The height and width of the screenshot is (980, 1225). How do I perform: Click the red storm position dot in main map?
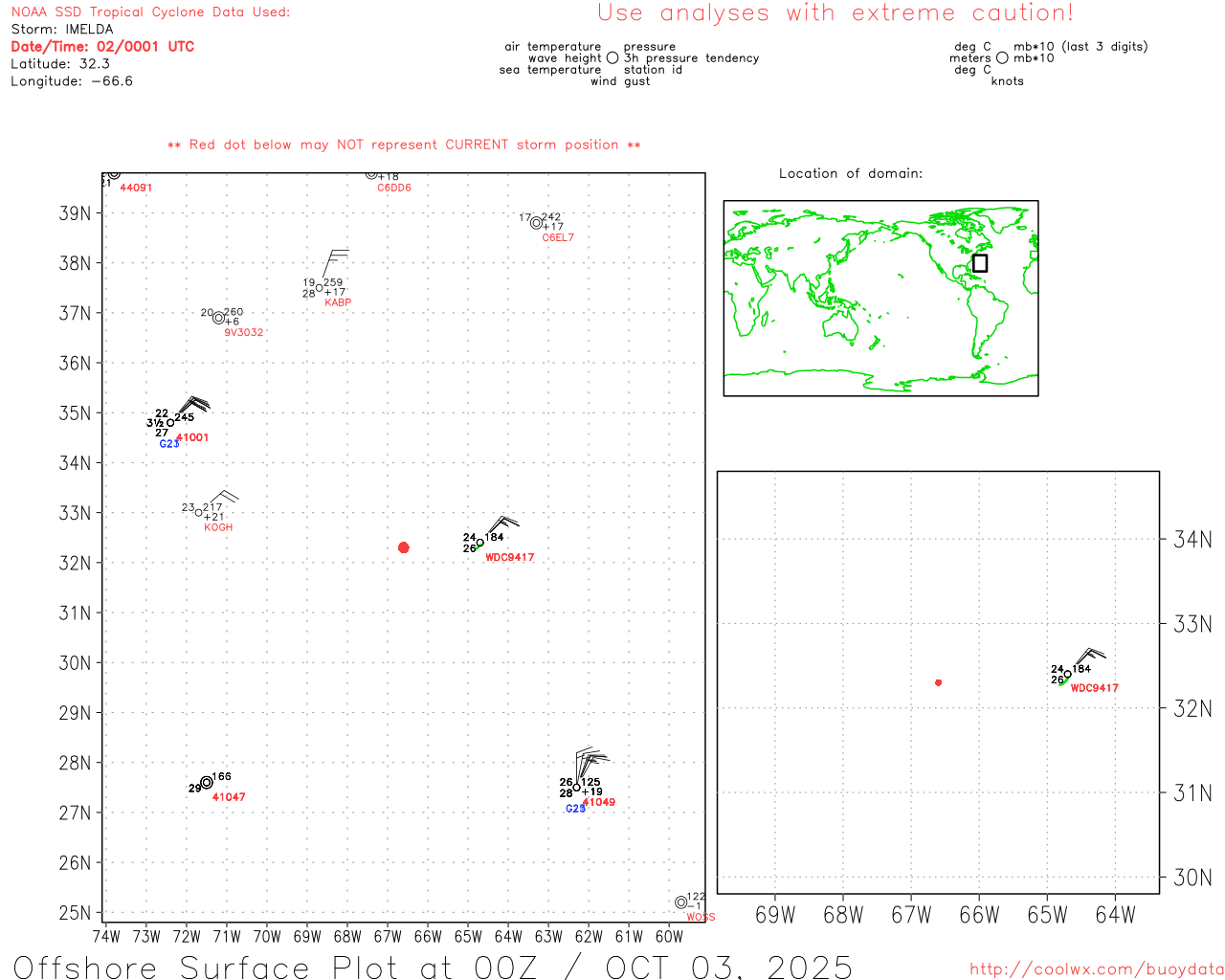click(x=403, y=547)
